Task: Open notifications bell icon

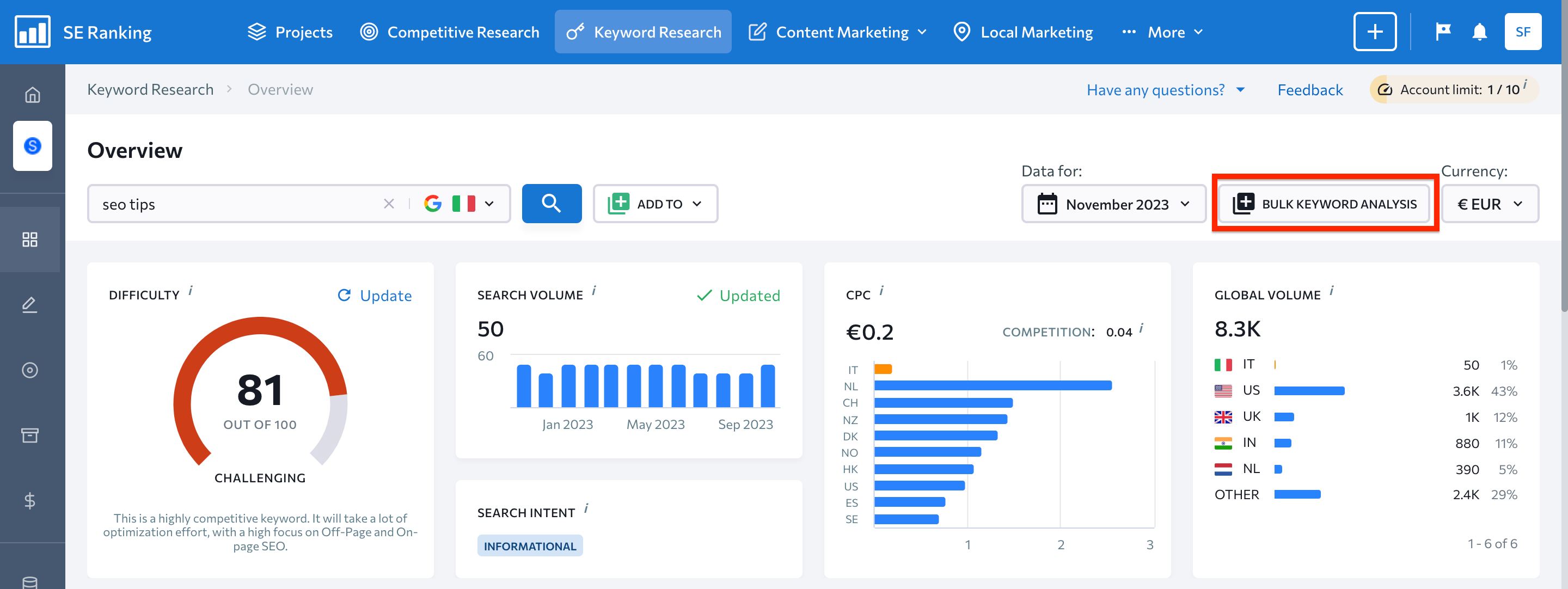Action: point(1480,32)
